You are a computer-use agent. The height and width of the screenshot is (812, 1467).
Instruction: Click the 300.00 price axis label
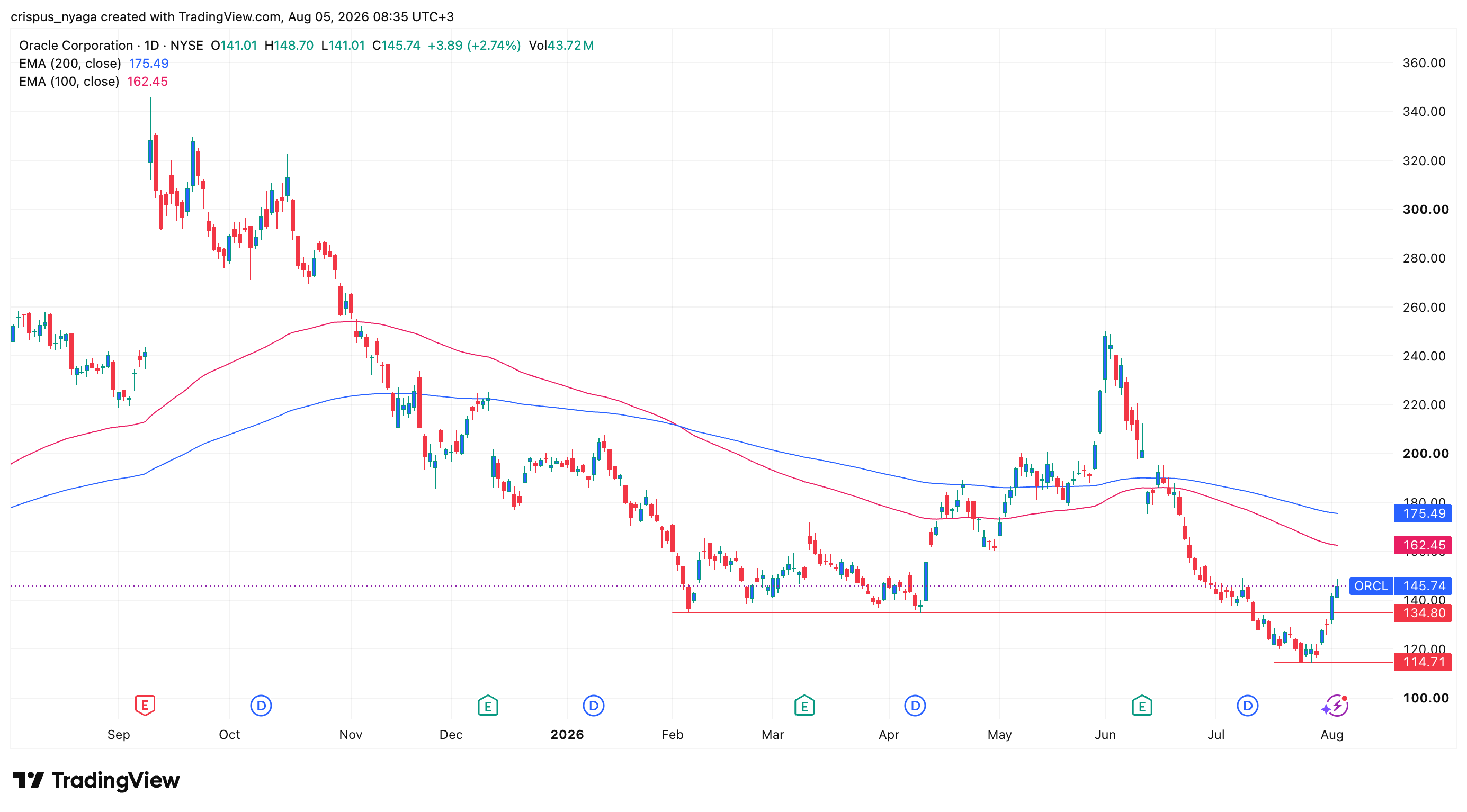click(x=1426, y=210)
